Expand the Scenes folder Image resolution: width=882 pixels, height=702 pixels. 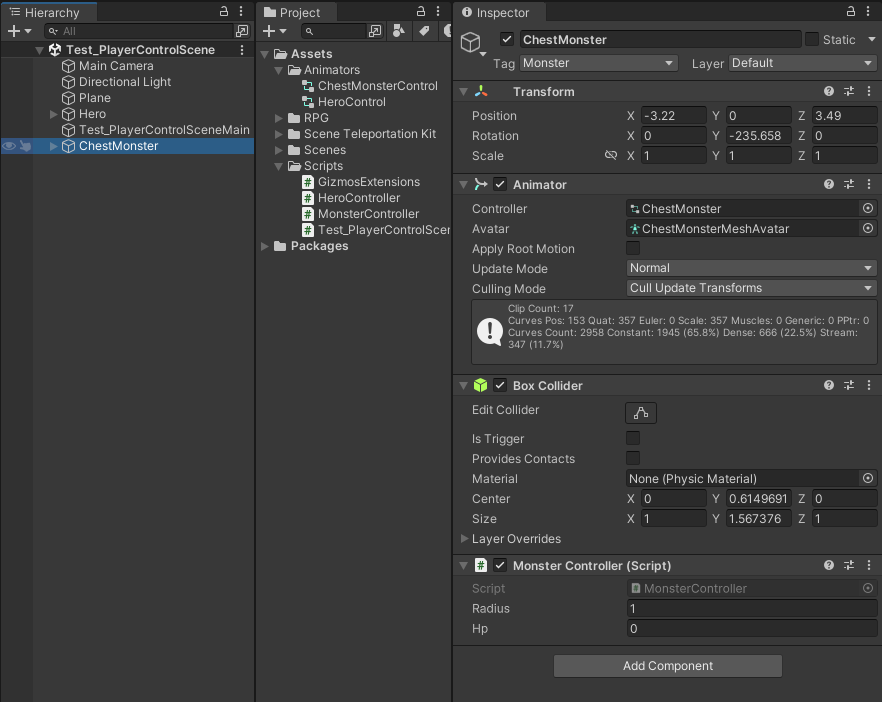click(x=278, y=150)
